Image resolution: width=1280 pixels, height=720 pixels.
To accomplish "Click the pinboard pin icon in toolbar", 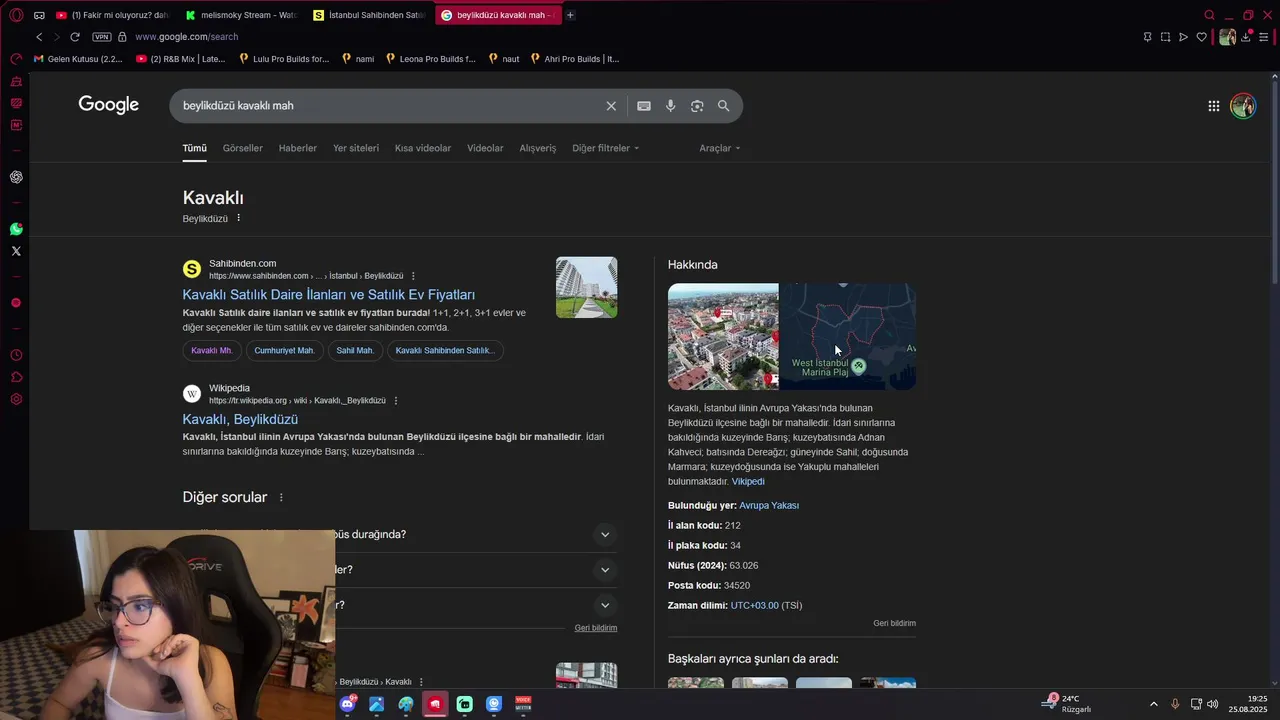I will tap(1147, 37).
